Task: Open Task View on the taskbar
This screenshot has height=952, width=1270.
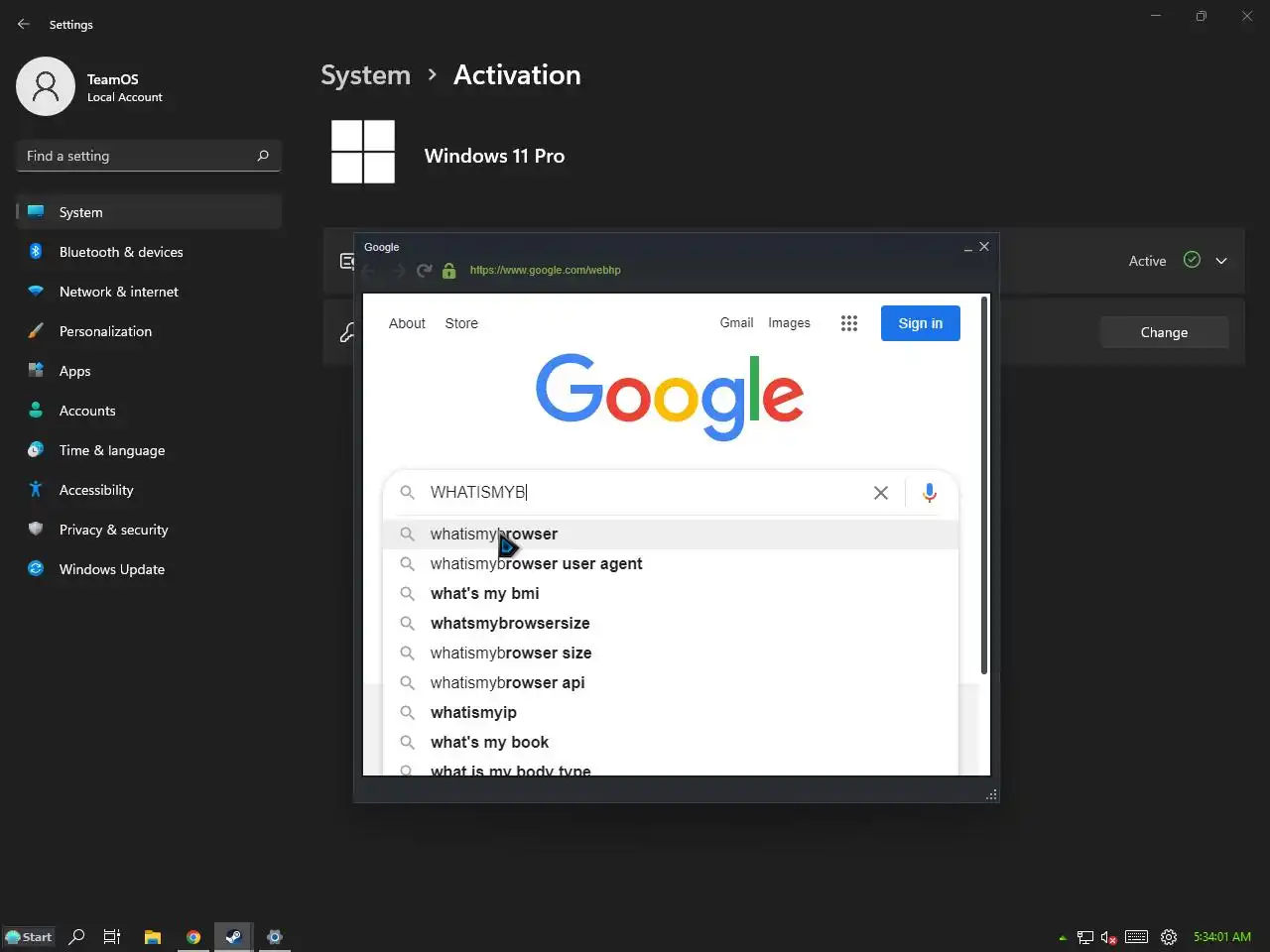Action: (x=112, y=937)
